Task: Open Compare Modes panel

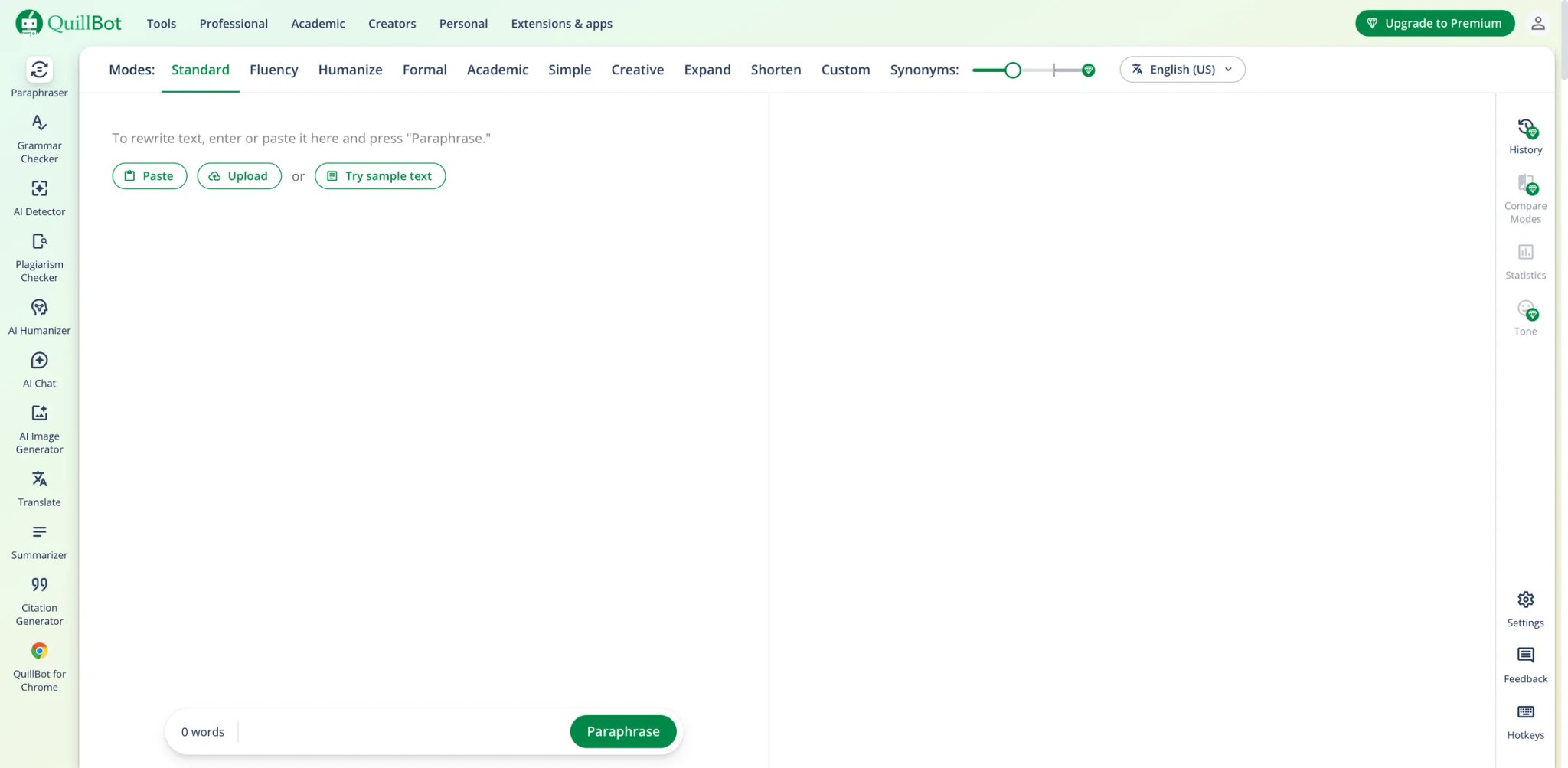Action: click(1525, 198)
